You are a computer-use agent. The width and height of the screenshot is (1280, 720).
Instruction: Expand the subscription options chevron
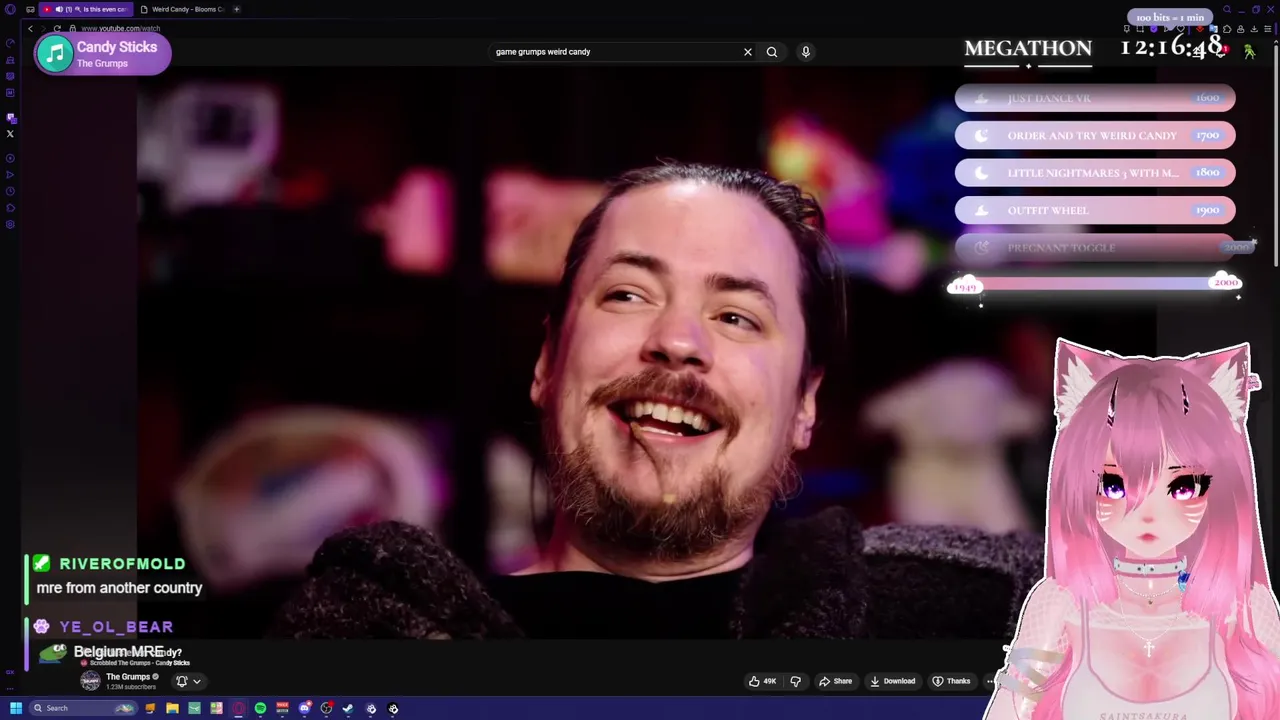point(197,681)
